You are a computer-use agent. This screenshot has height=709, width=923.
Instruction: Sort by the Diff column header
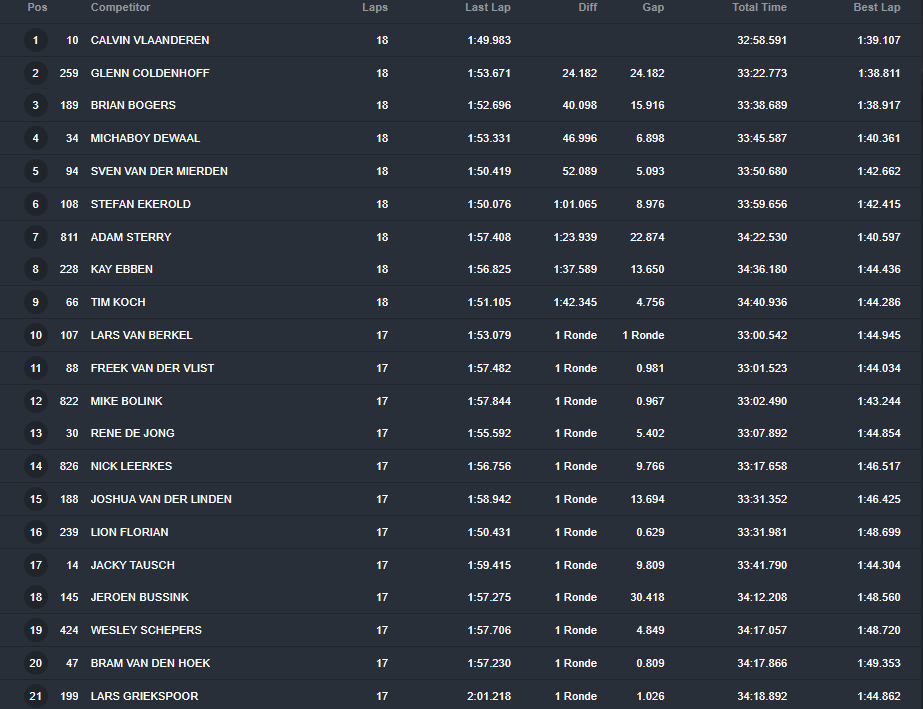point(587,8)
